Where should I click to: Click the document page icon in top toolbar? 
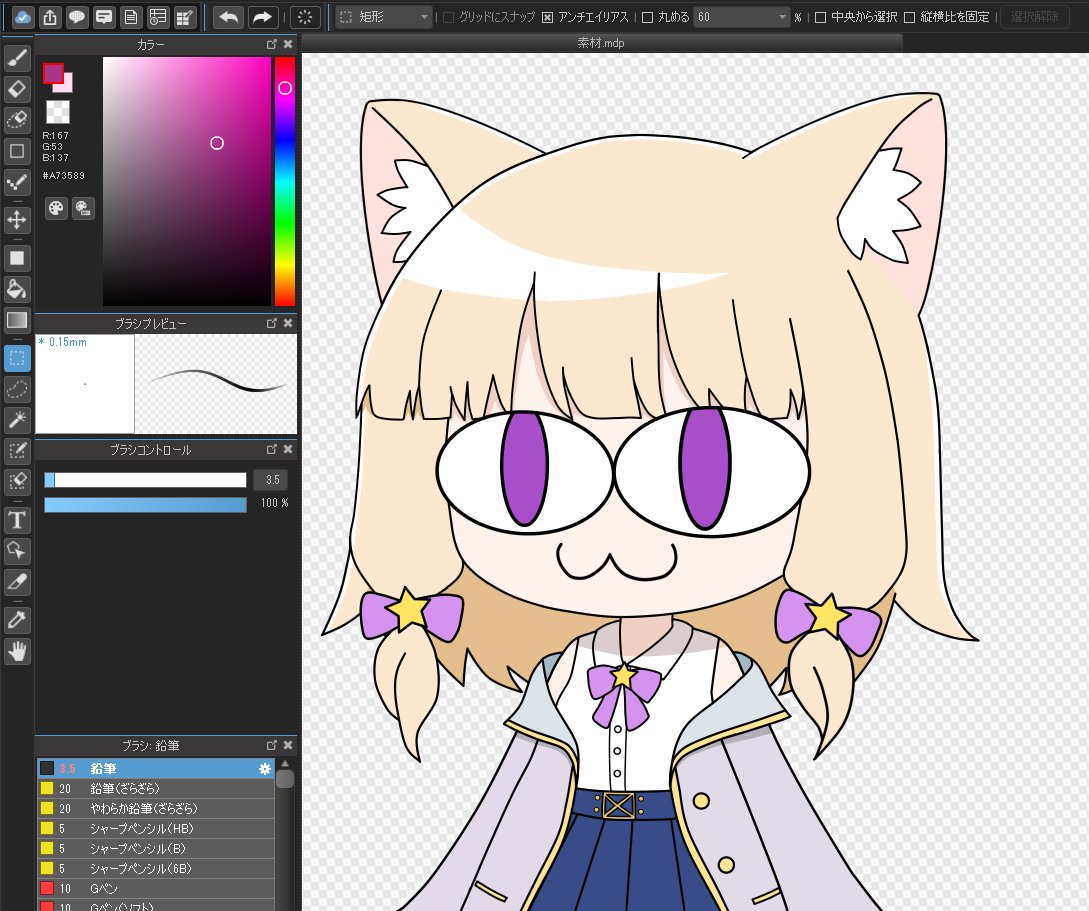pyautogui.click(x=131, y=17)
